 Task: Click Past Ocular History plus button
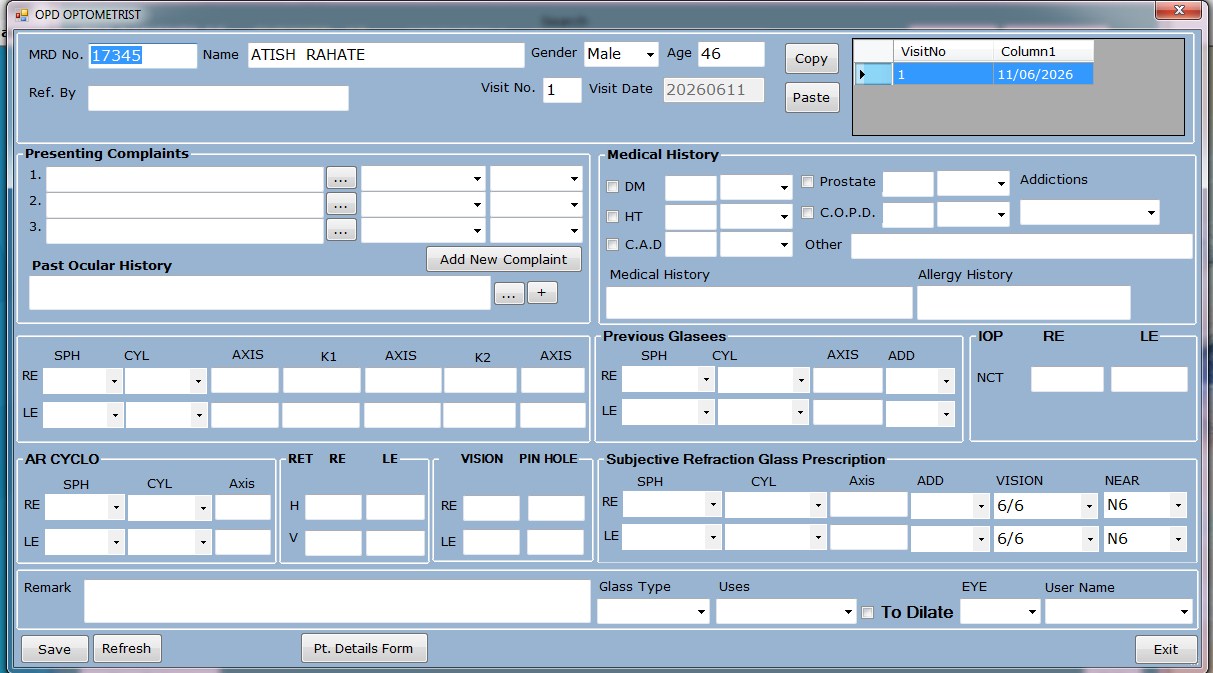(542, 293)
